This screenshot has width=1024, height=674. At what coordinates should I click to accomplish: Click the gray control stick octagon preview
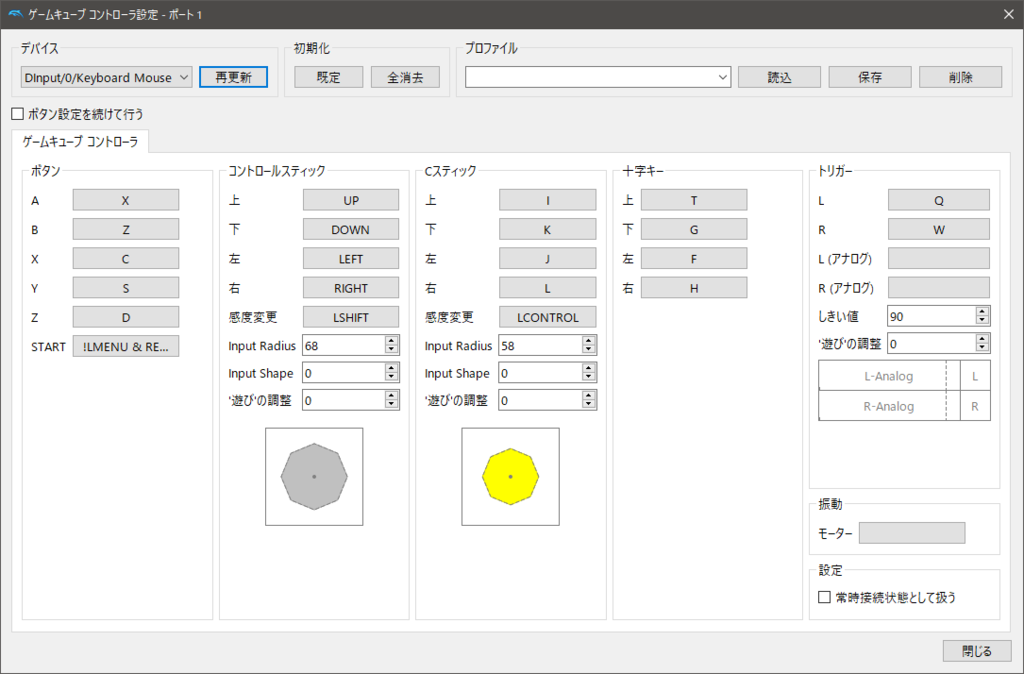point(314,477)
